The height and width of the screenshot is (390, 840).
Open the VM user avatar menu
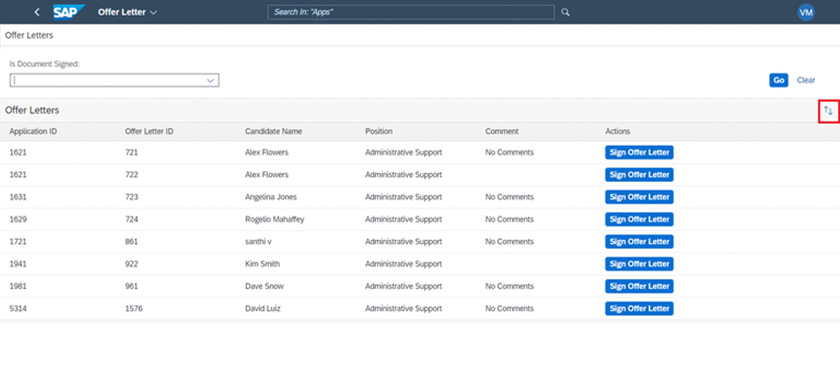pyautogui.click(x=805, y=12)
